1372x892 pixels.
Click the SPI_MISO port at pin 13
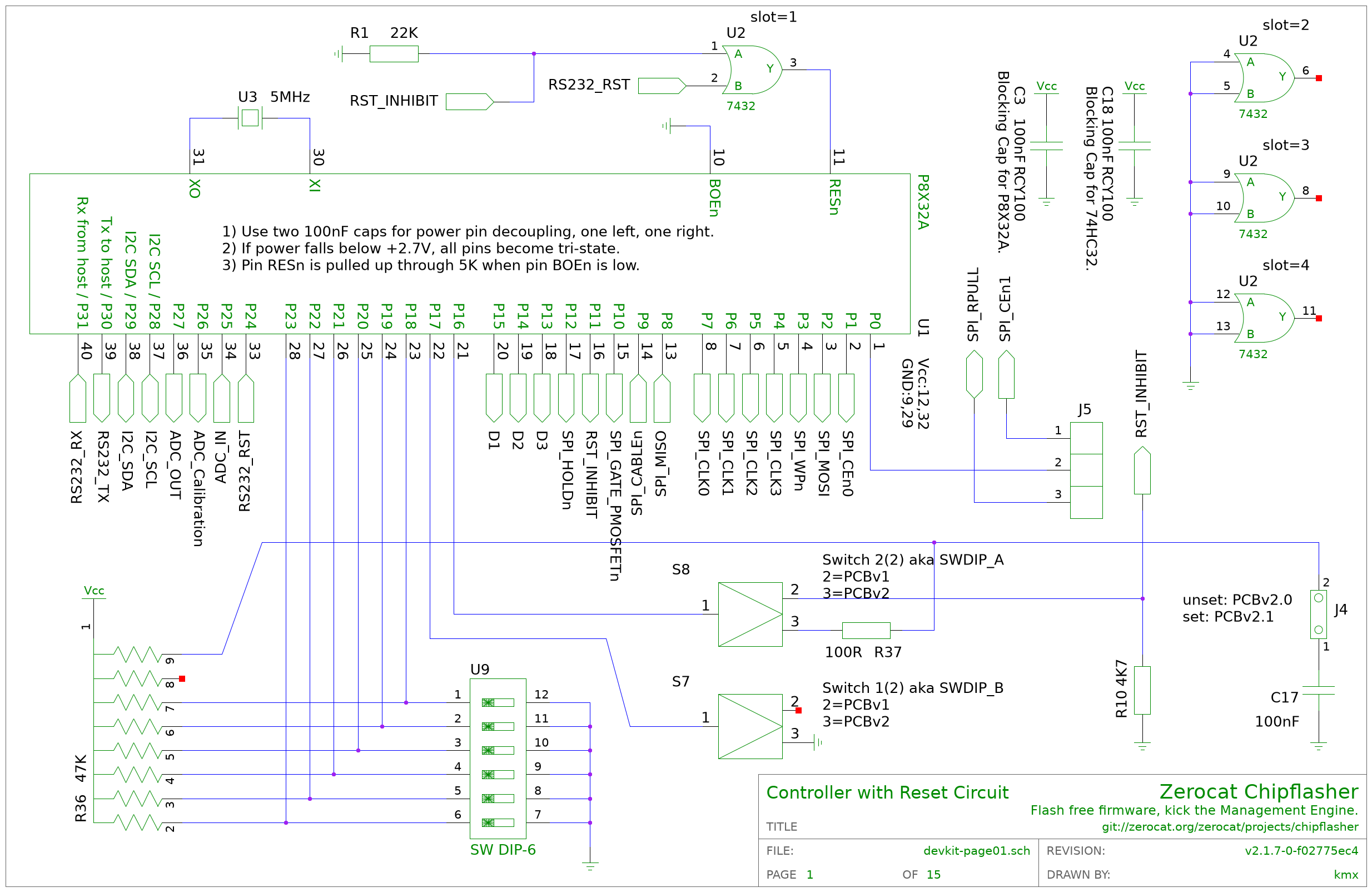click(x=662, y=398)
